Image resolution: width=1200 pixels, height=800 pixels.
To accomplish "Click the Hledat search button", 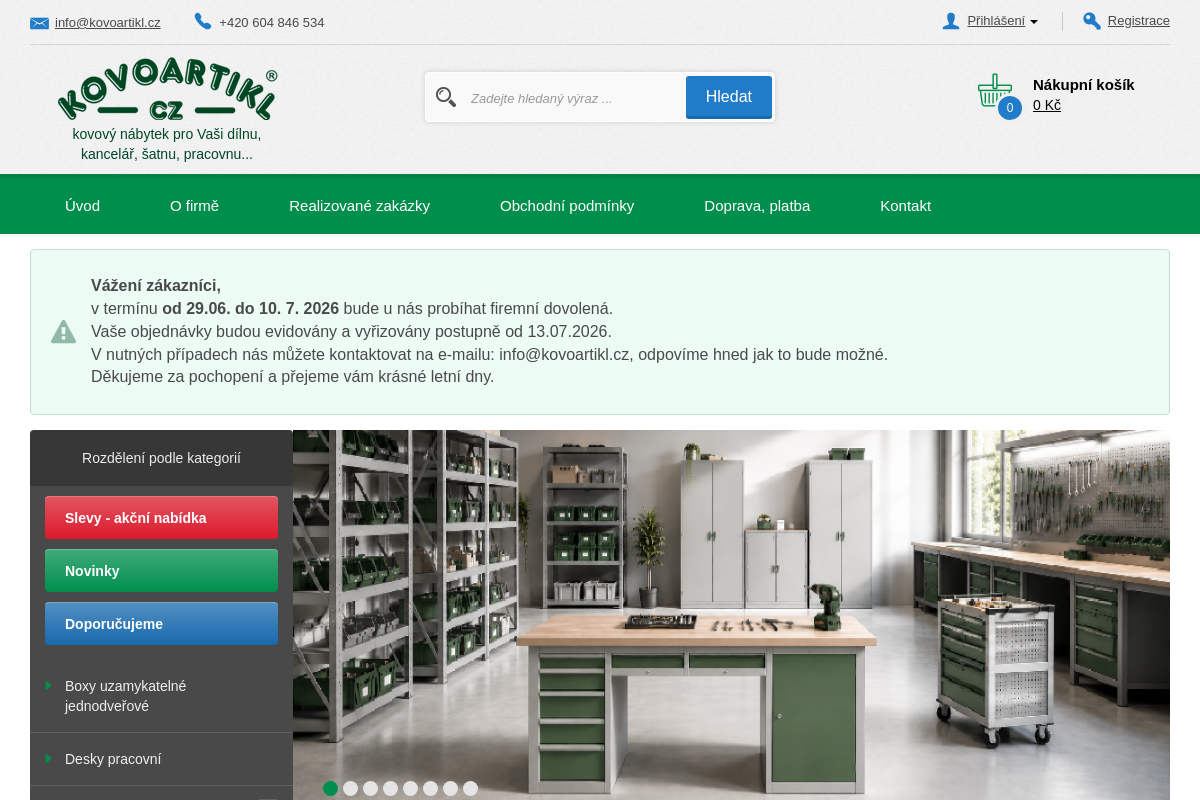I will (x=729, y=97).
